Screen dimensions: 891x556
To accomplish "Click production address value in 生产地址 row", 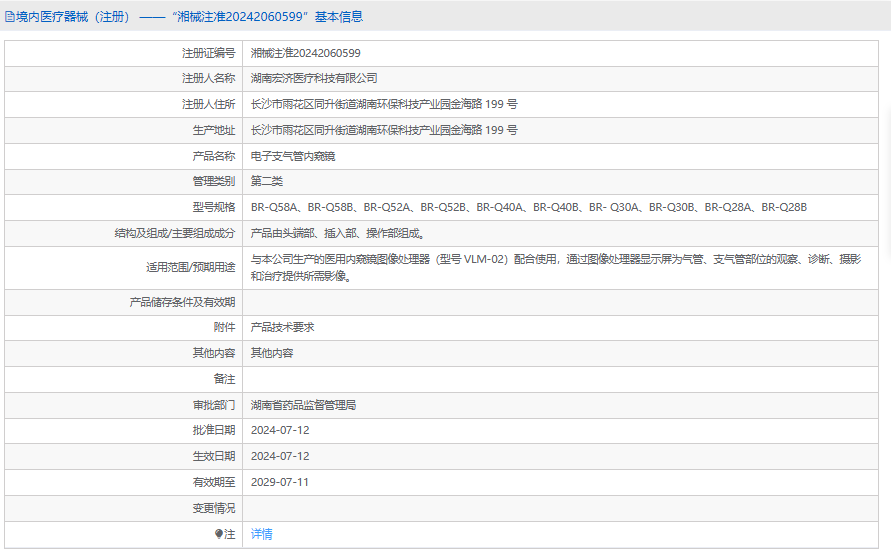I will pos(384,130).
